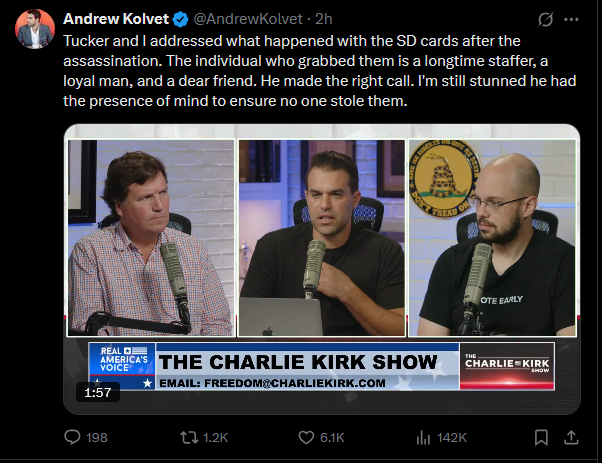Click the 1:57 video duration label

(98, 392)
